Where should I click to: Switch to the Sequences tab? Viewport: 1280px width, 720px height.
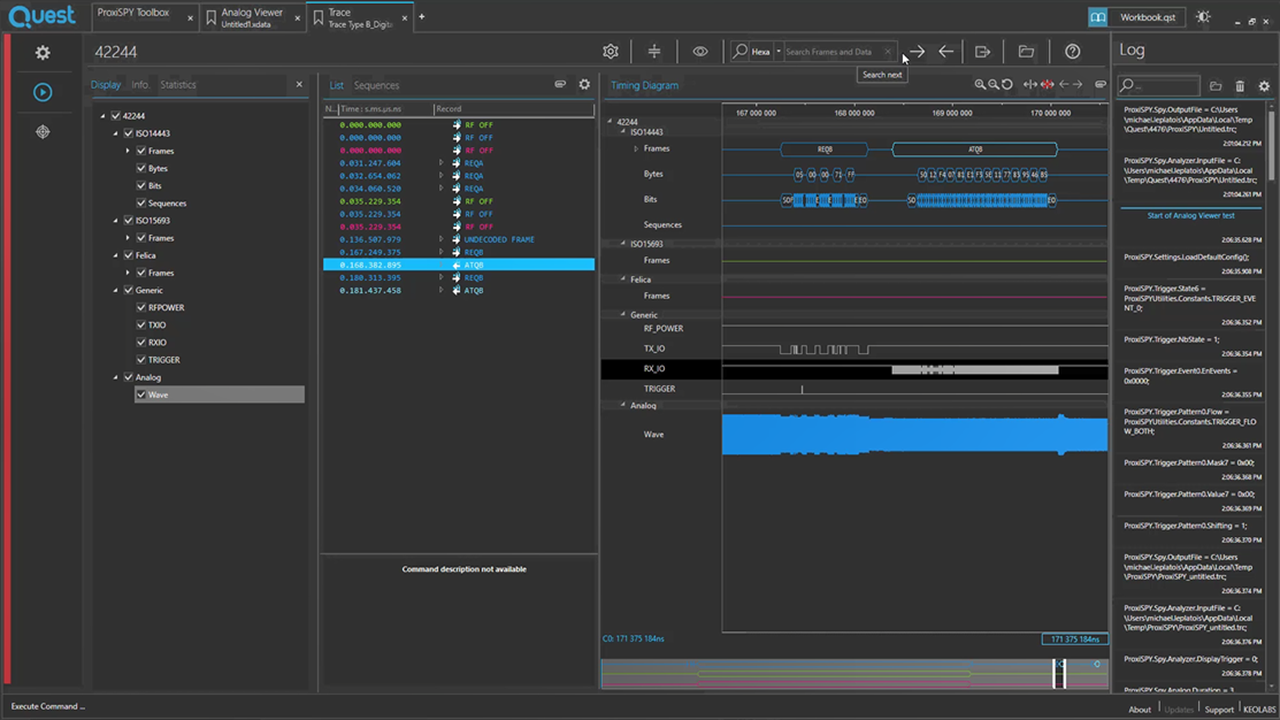tap(376, 85)
